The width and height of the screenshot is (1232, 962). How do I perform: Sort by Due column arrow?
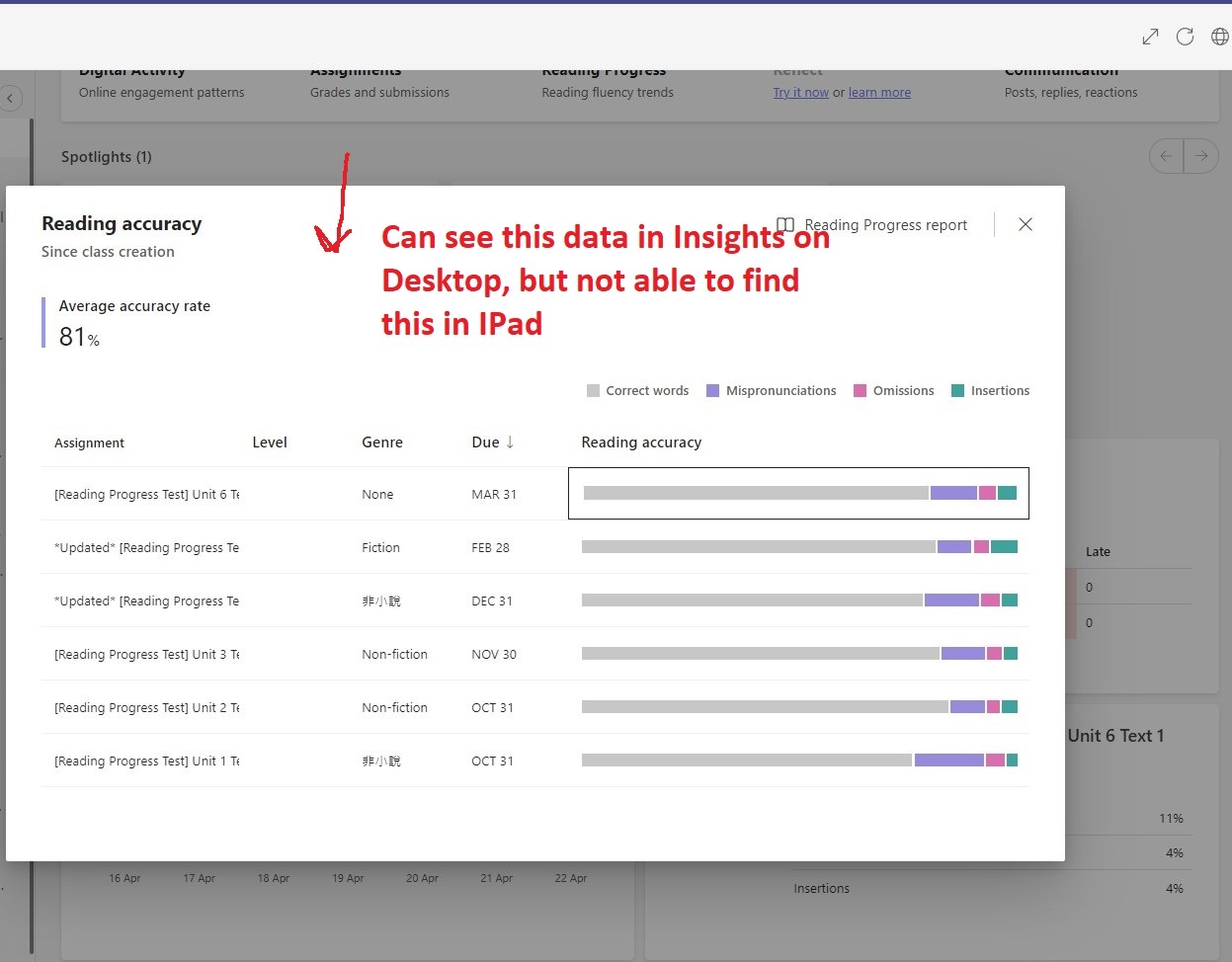tap(510, 442)
